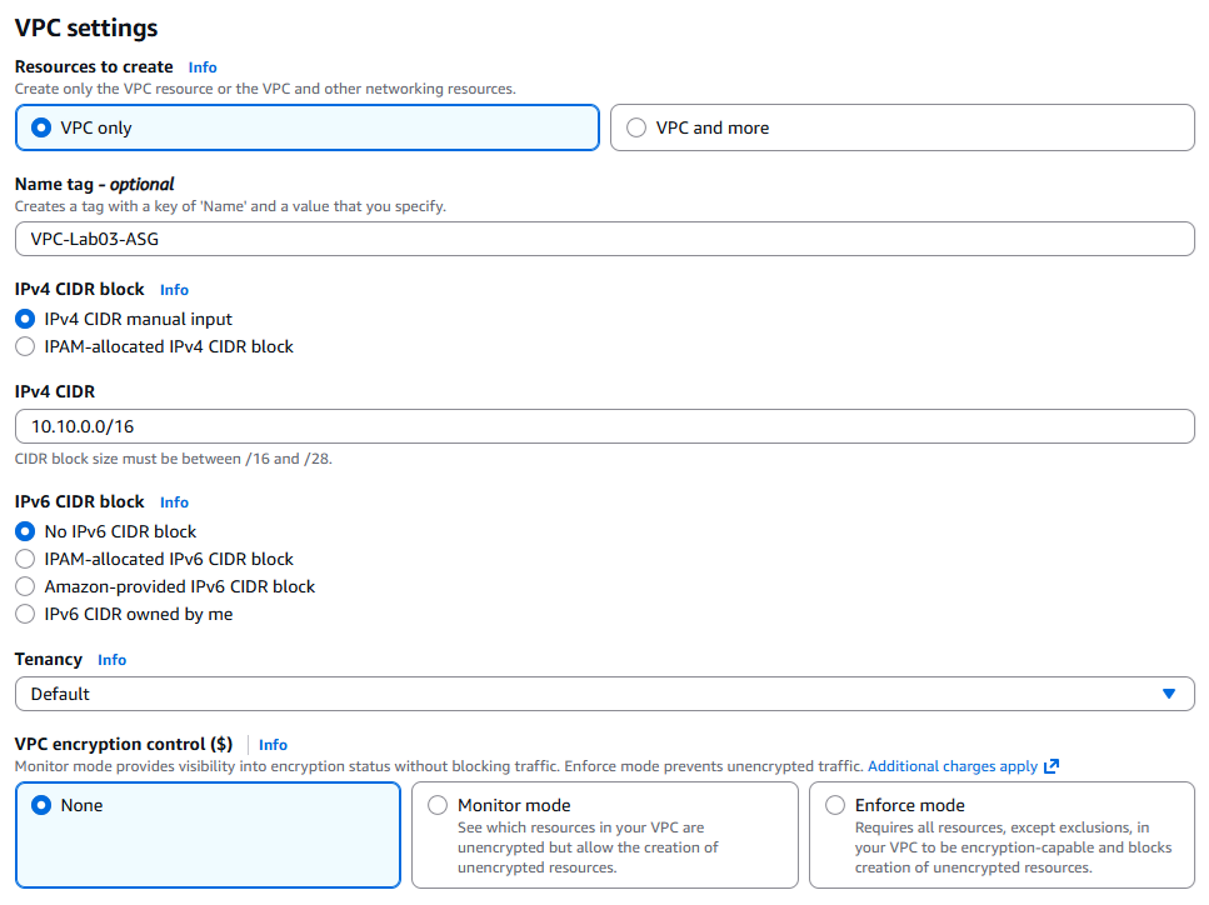Image resolution: width=1209 pixels, height=905 pixels.
Task: Open Info link for Resources to create
Action: (x=202, y=67)
